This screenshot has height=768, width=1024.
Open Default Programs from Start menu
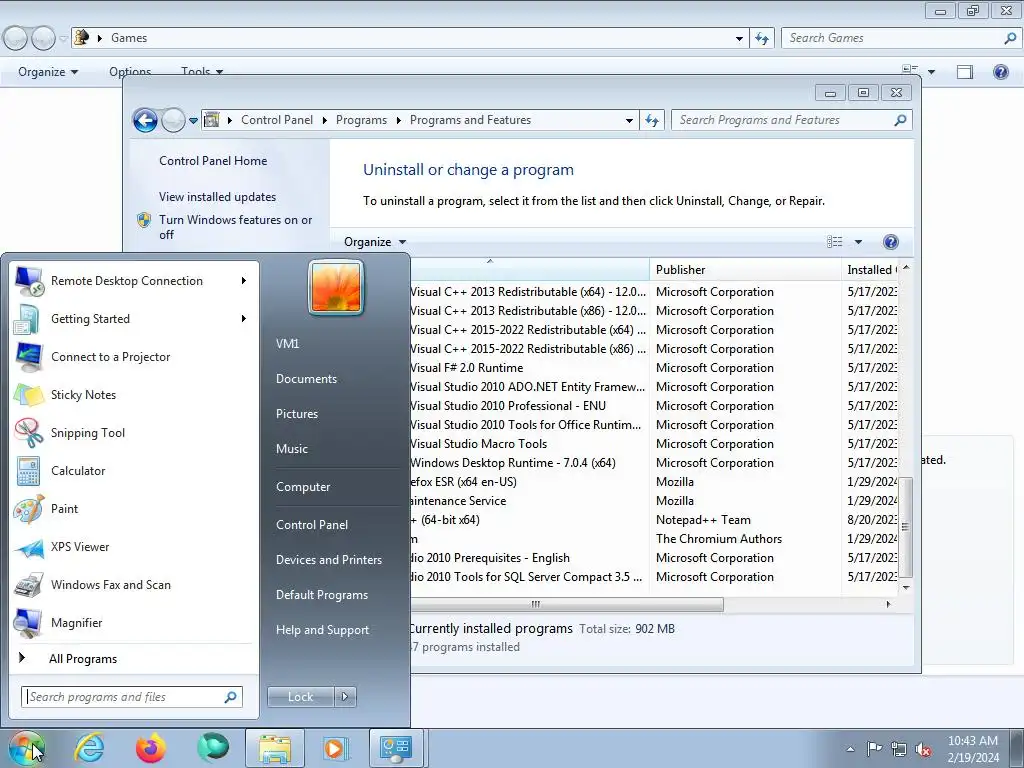click(x=322, y=595)
